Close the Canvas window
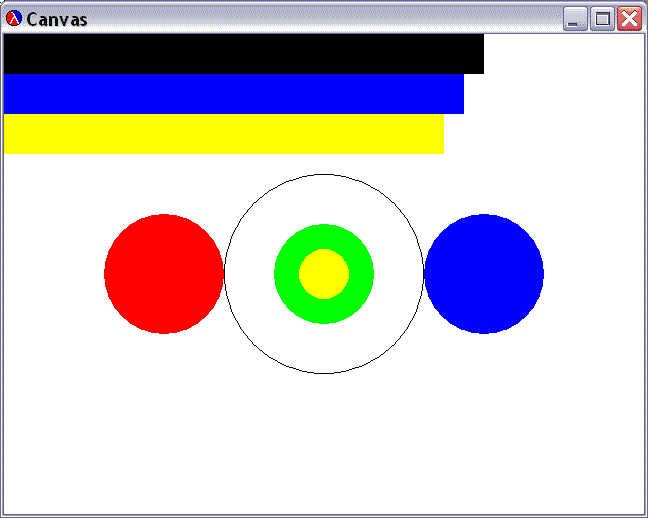This screenshot has width=648, height=518. click(x=629, y=19)
